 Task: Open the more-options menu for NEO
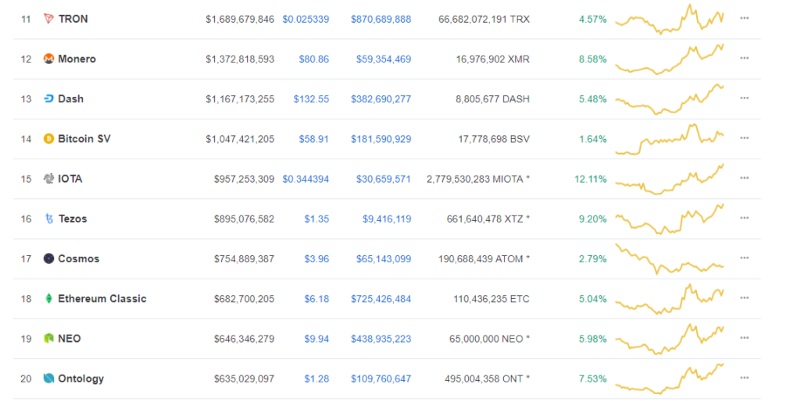coord(744,338)
